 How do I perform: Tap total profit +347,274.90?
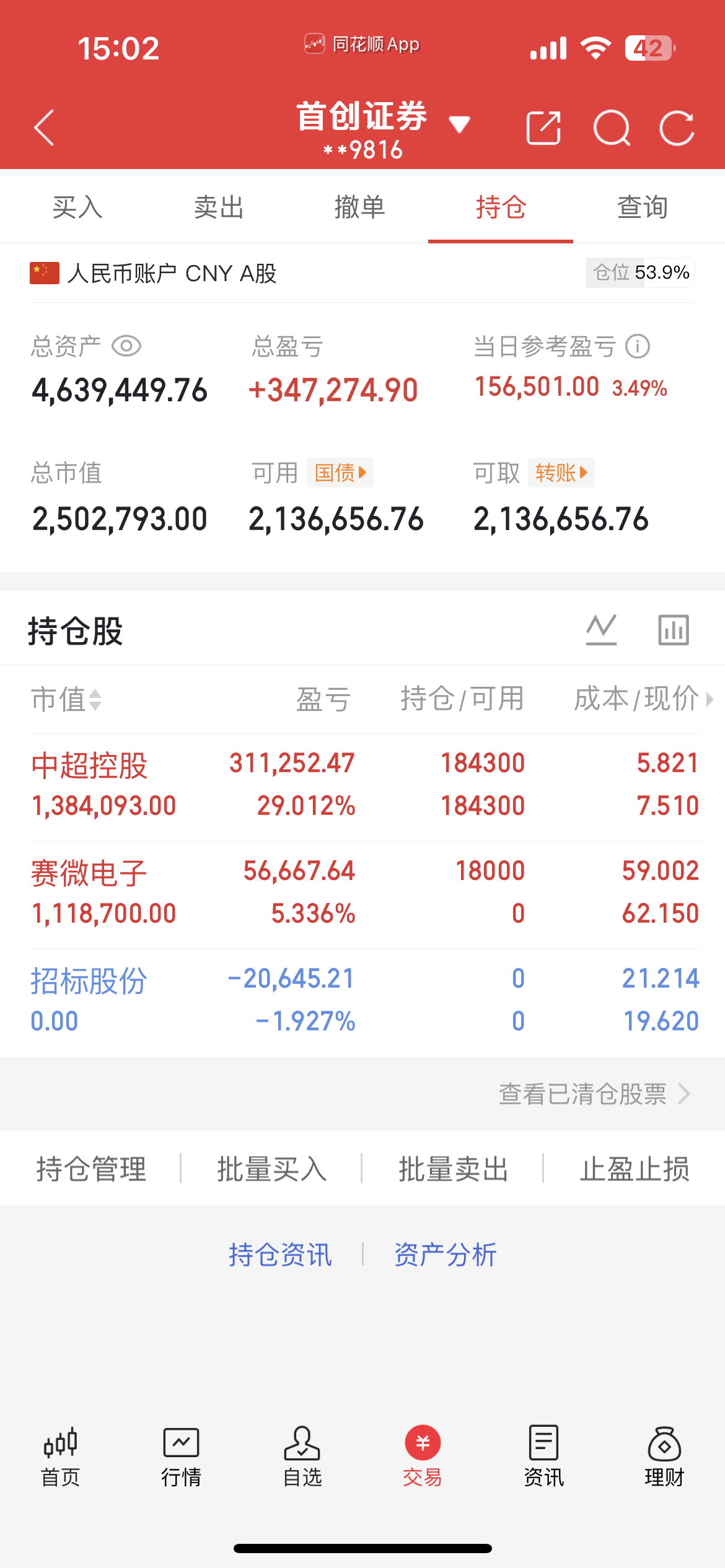coord(333,390)
